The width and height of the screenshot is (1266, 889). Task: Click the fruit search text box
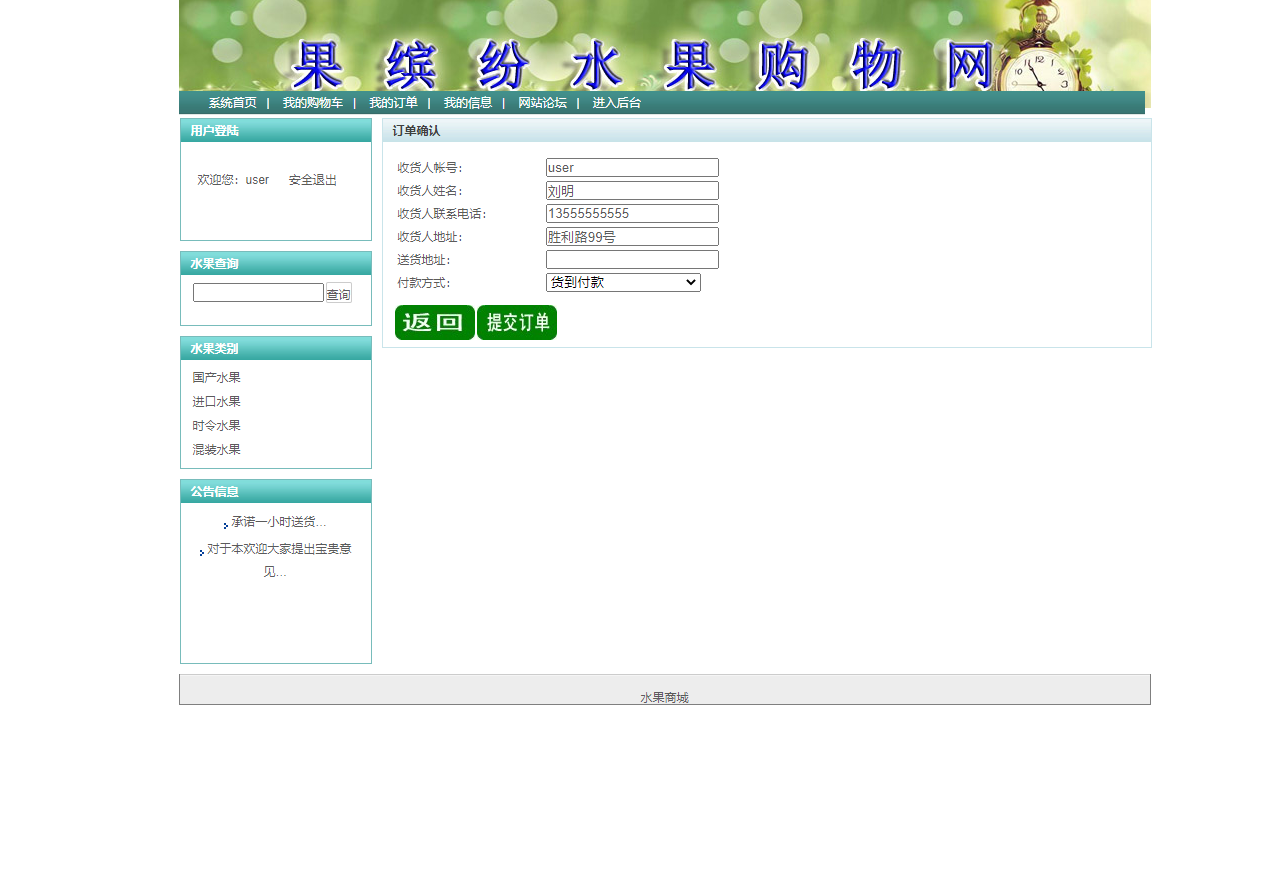258,293
